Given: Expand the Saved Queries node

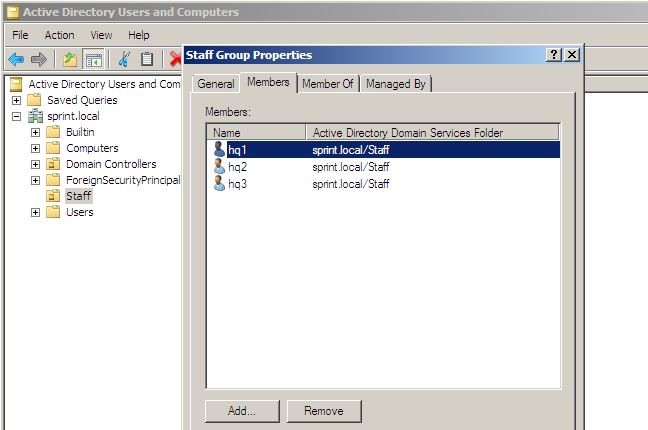Looking at the screenshot, I should (17, 100).
